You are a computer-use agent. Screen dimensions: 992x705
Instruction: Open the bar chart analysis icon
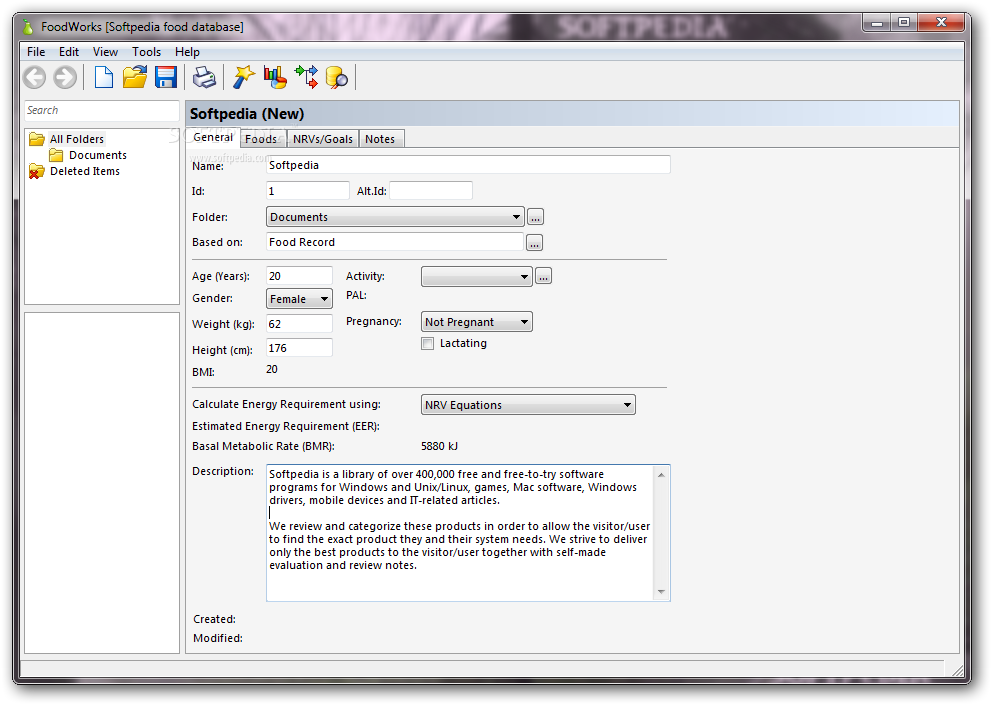point(275,77)
